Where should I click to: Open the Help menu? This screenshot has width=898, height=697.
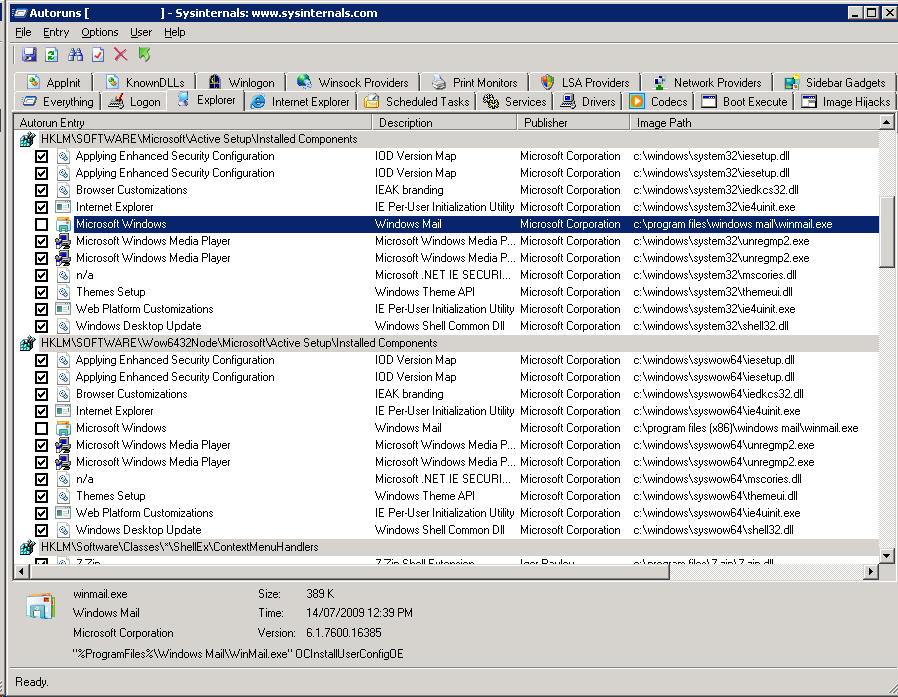174,32
